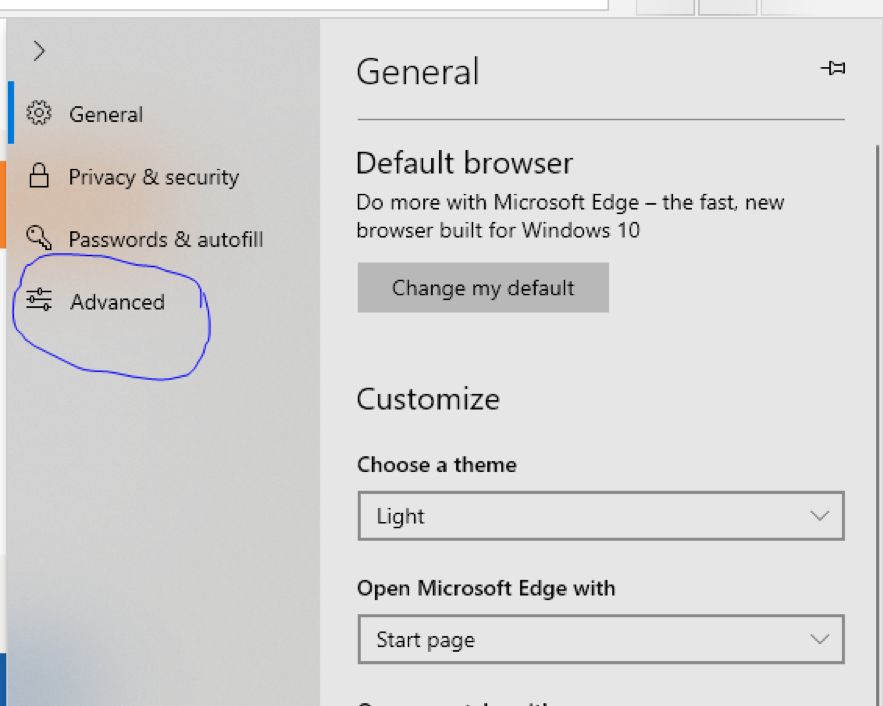The image size is (883, 706).
Task: Click the theme dropdown arrow
Action: 819,516
